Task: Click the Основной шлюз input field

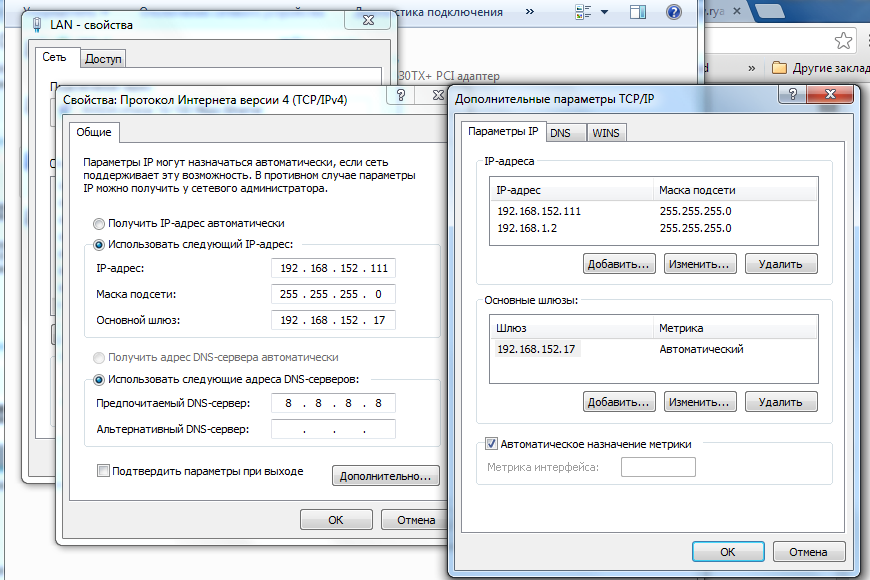Action: click(333, 320)
